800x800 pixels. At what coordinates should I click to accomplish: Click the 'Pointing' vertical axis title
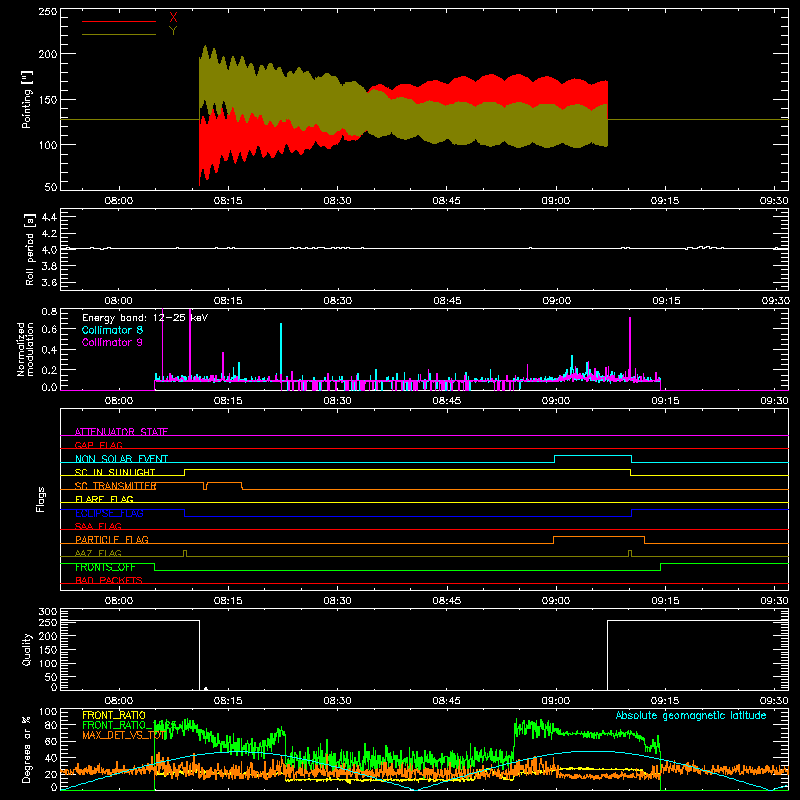click(27, 99)
